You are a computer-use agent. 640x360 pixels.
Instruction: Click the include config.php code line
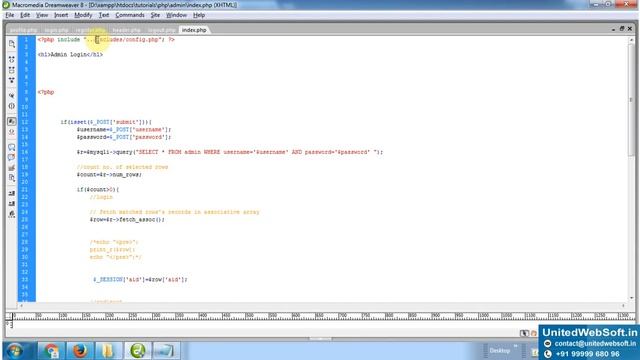106,40
